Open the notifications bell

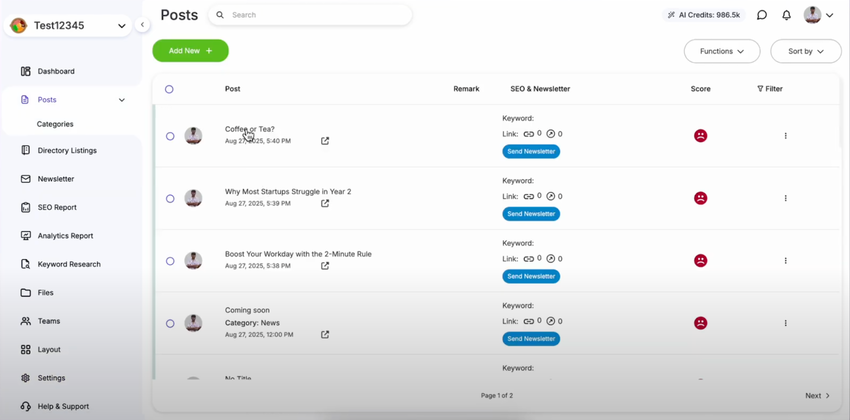(786, 15)
